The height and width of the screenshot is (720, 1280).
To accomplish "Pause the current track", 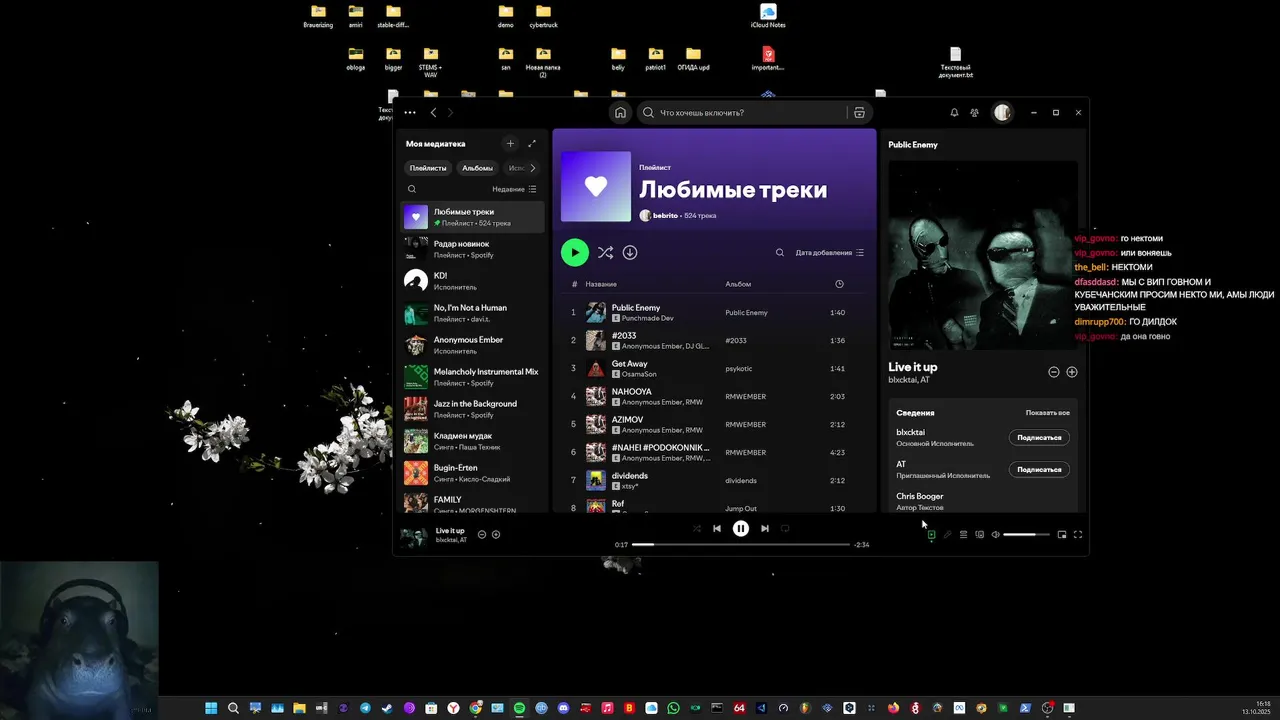I will click(x=741, y=529).
